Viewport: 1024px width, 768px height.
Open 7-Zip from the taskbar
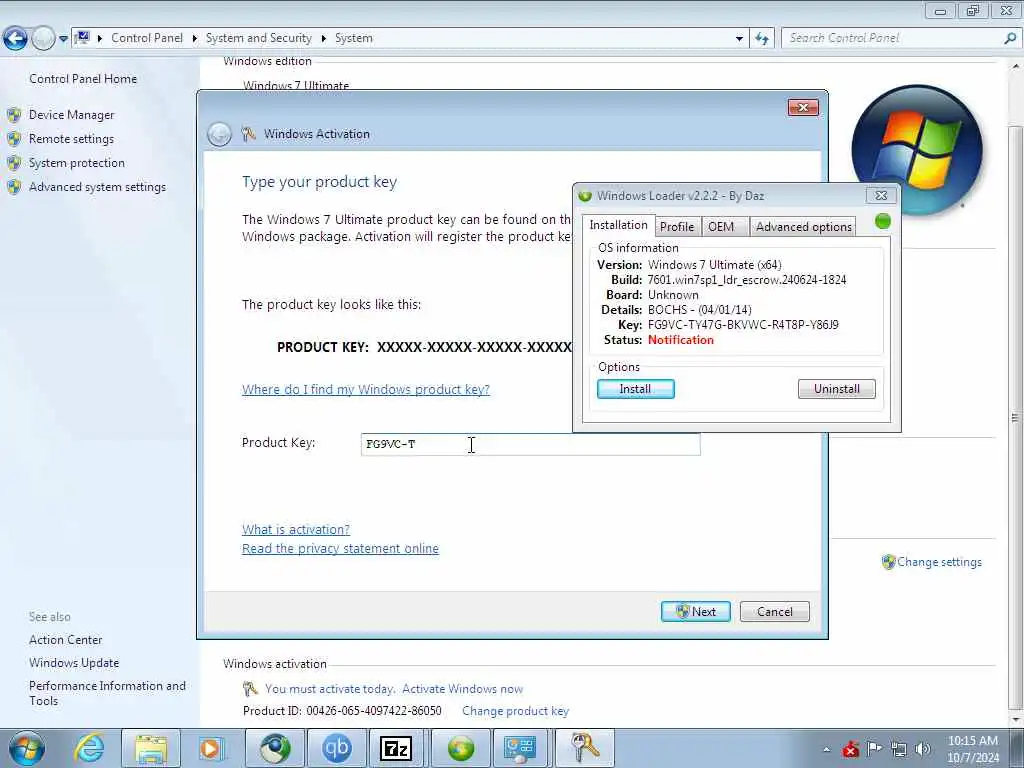click(396, 748)
